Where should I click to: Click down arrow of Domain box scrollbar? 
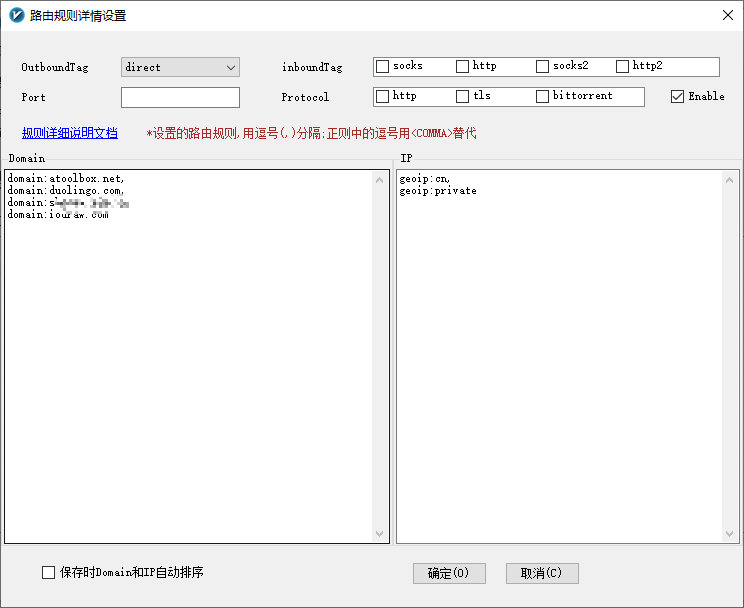click(x=379, y=533)
